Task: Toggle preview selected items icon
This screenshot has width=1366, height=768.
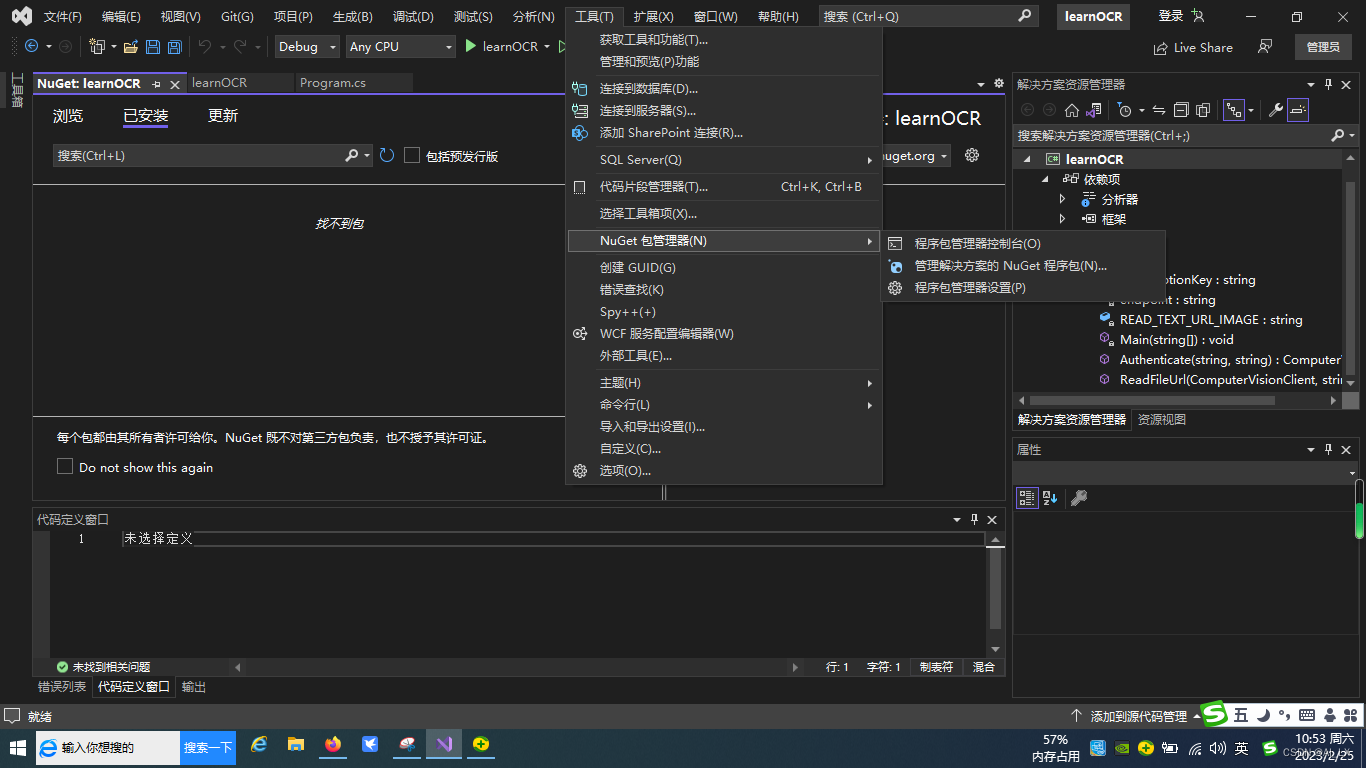Action: coord(1297,110)
